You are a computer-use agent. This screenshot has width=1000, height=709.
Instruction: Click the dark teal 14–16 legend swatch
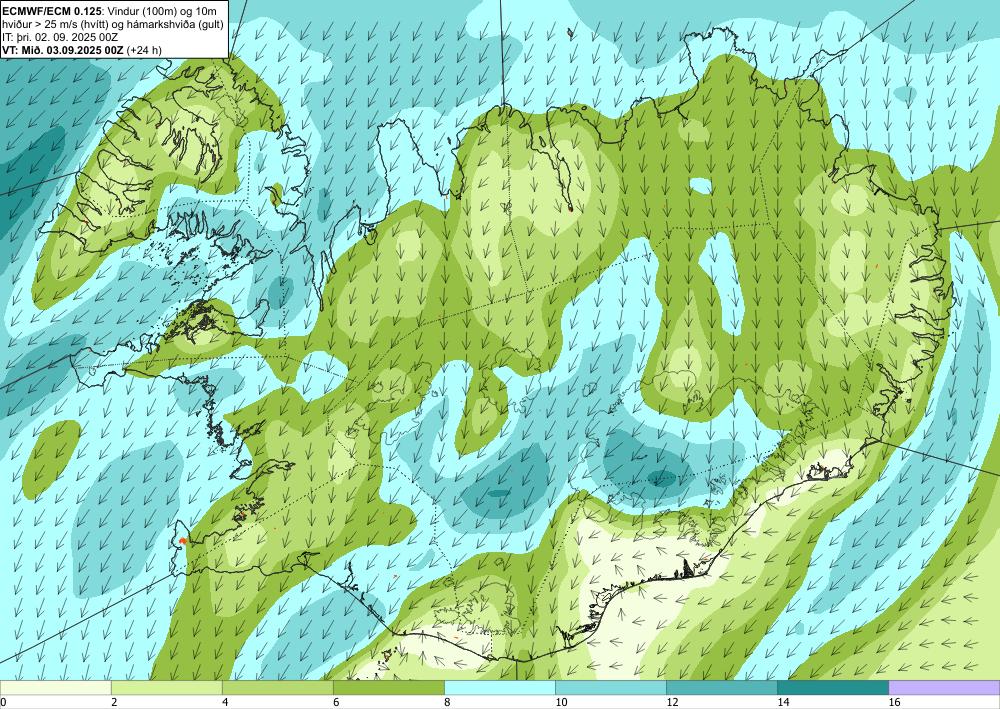coord(833,687)
